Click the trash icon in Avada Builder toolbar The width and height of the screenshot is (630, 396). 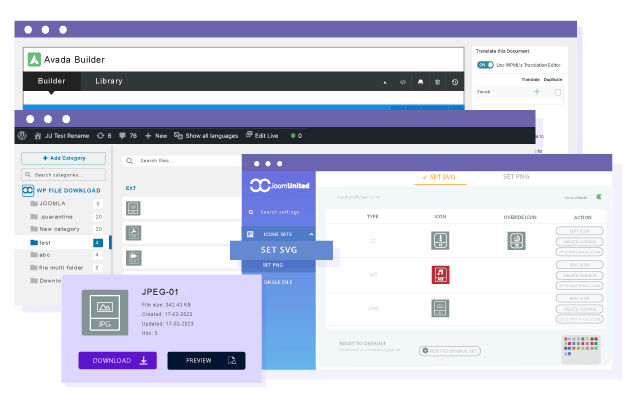coord(438,82)
